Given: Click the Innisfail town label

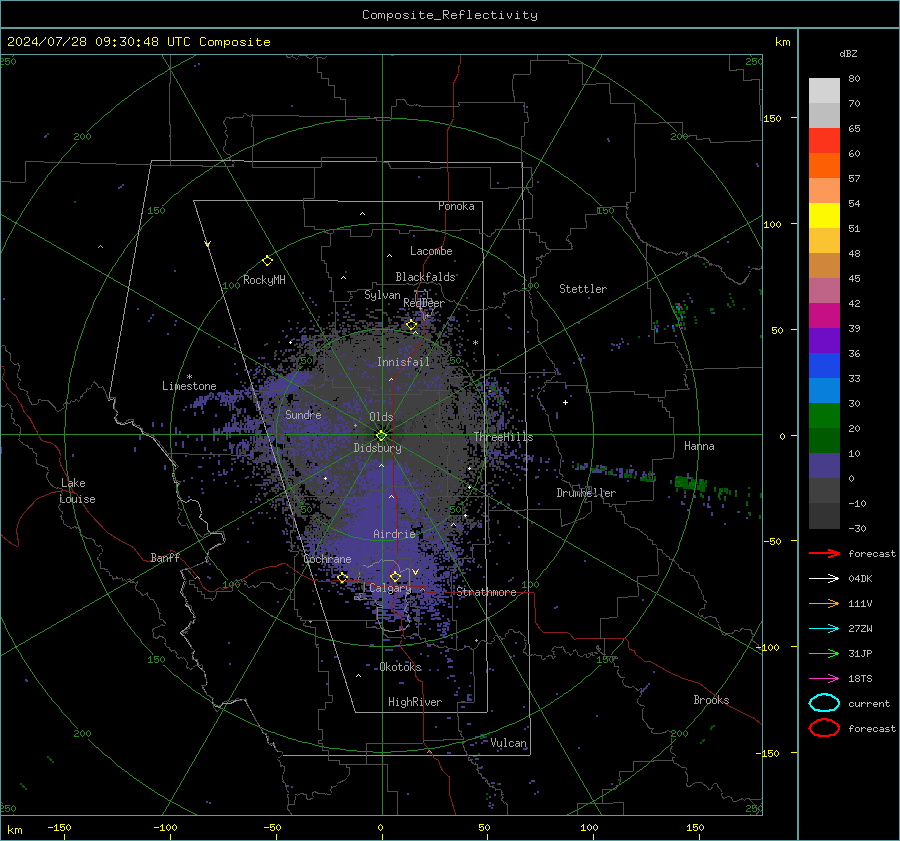Looking at the screenshot, I should pyautogui.click(x=403, y=362).
